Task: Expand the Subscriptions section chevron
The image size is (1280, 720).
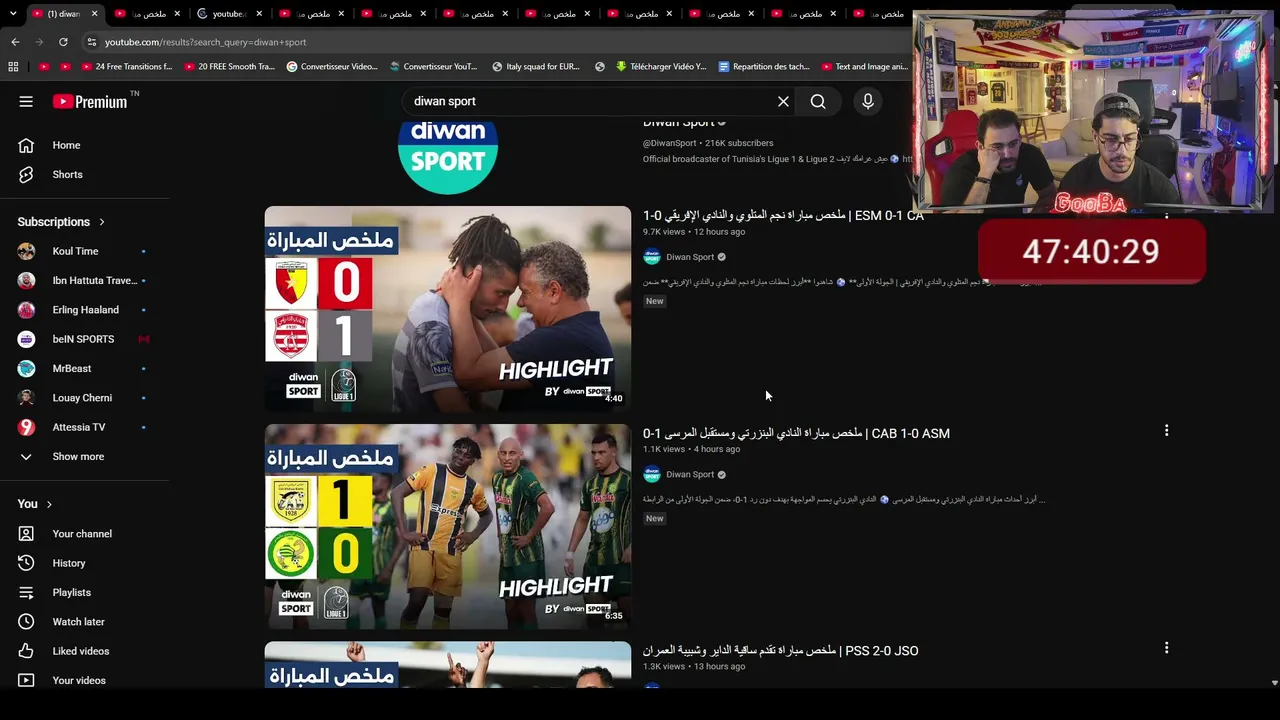Action: (x=101, y=222)
